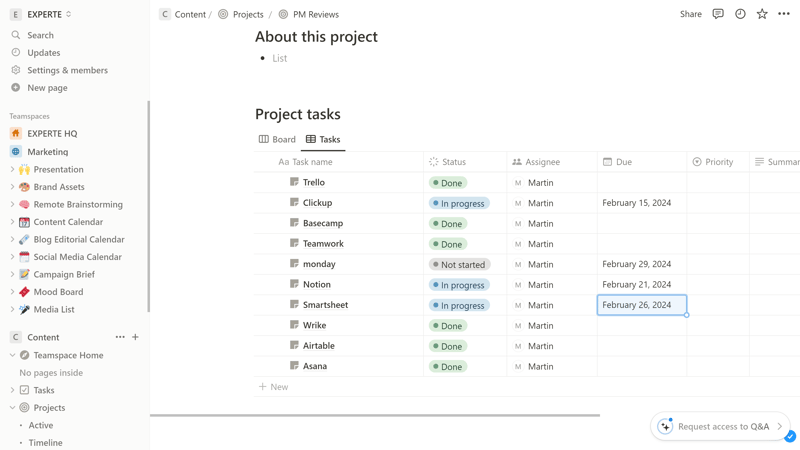Expand the Blog Editorial Calendar page
The height and width of the screenshot is (450, 800).
[x=12, y=239]
